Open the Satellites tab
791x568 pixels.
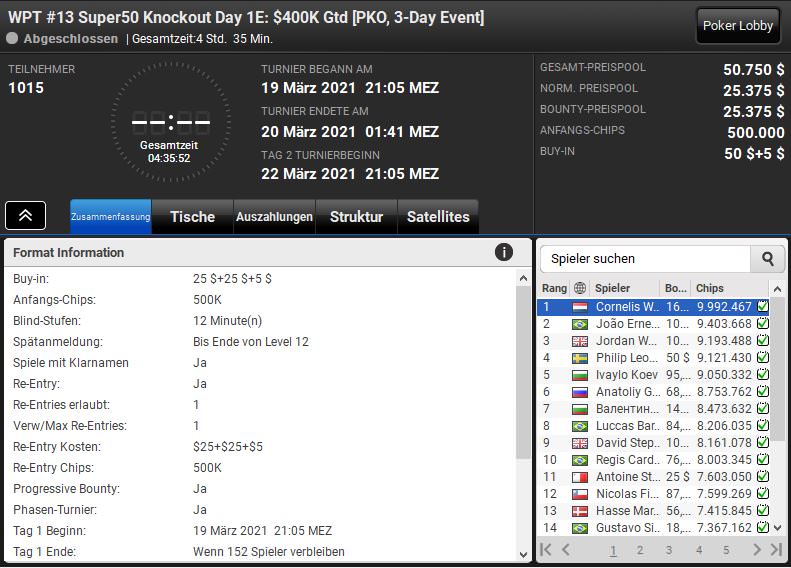click(438, 216)
